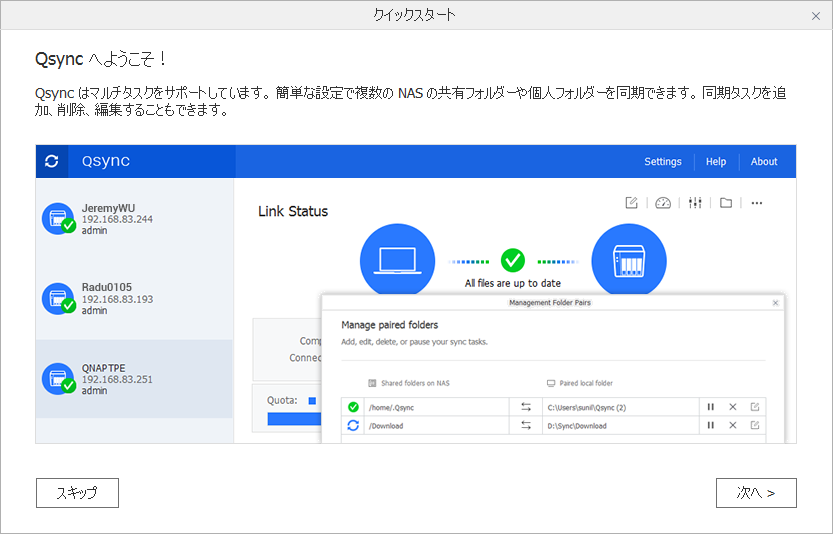Click the 次へ > button
Viewport: 833px width, 534px height.
tap(756, 493)
